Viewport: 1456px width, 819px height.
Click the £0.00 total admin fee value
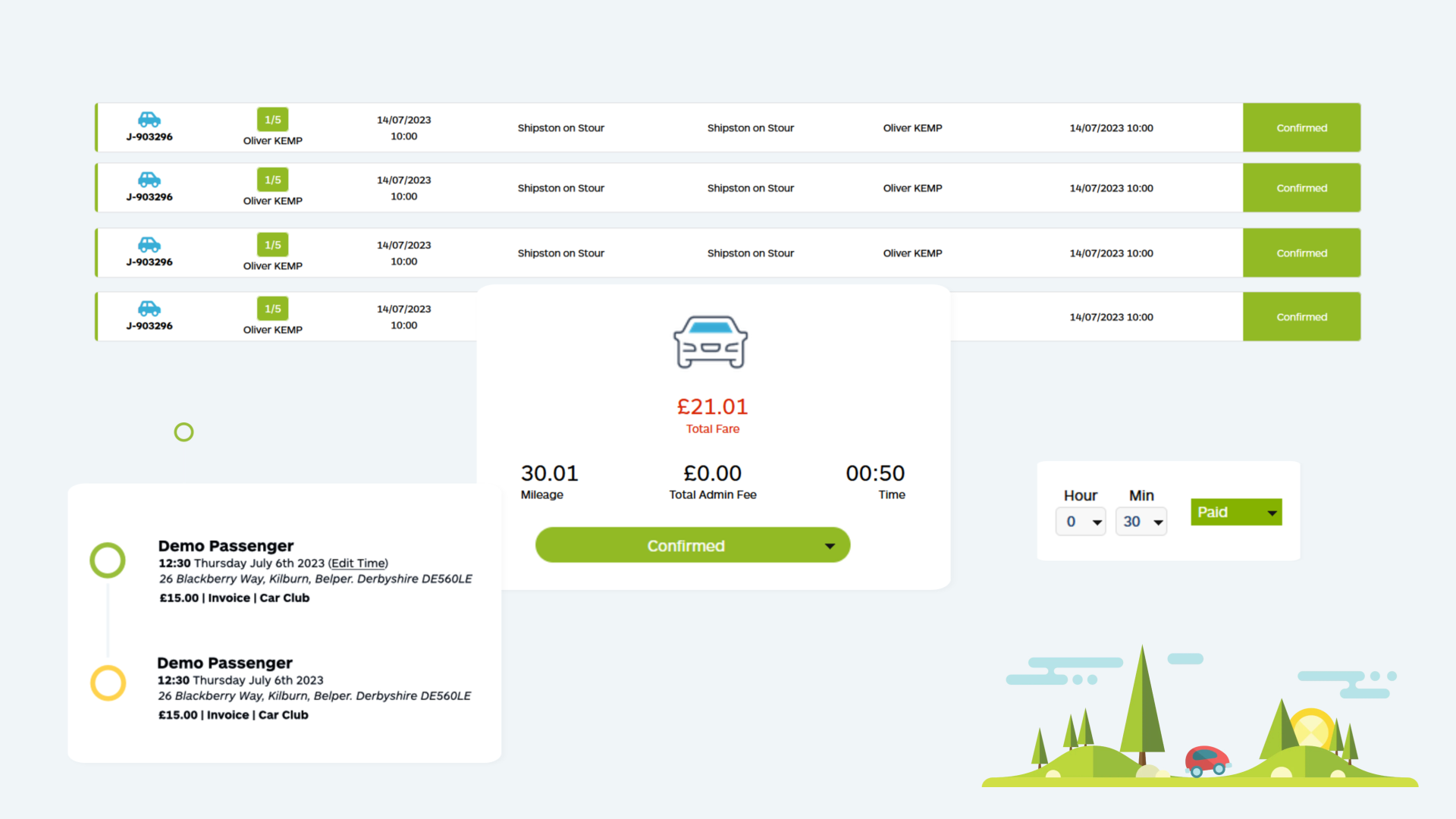tap(712, 473)
